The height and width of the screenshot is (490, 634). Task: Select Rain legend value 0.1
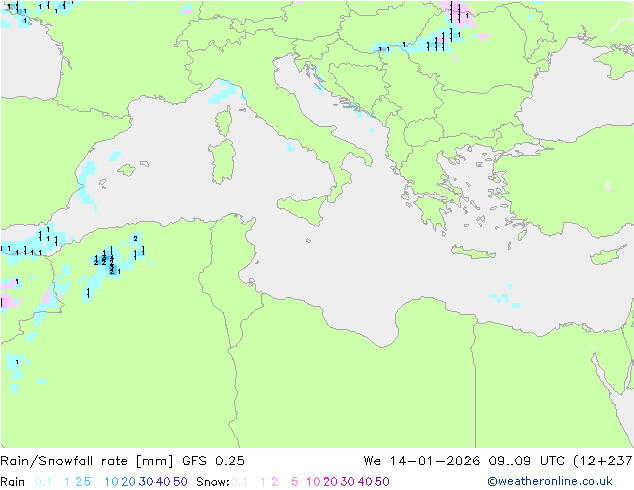[43, 482]
